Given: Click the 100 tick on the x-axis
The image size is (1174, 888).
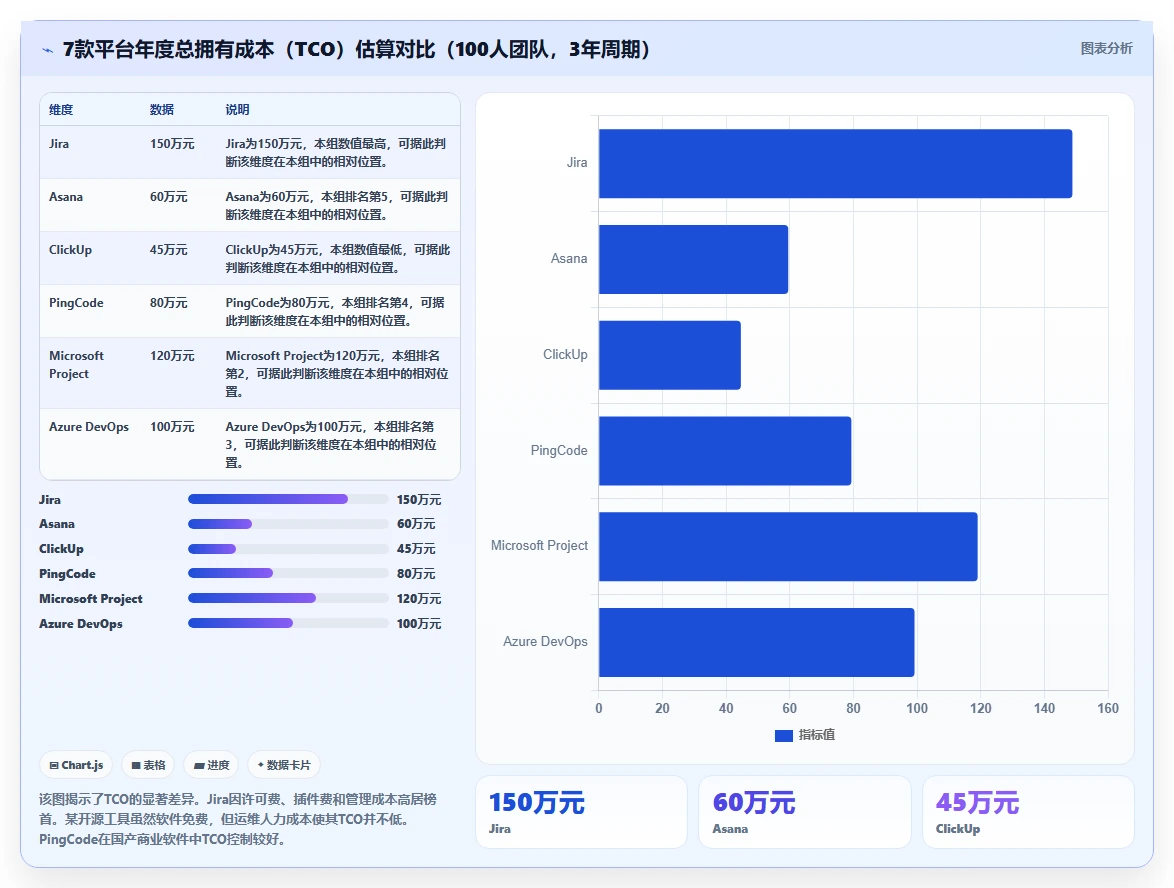Looking at the screenshot, I should 916,708.
